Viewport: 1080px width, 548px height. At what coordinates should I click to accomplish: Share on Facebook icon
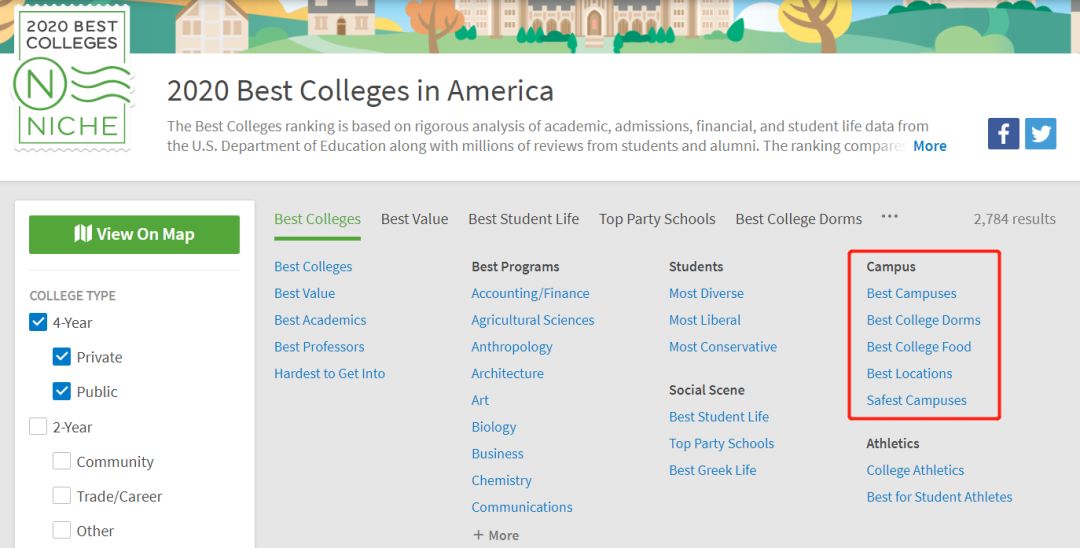pos(1003,134)
